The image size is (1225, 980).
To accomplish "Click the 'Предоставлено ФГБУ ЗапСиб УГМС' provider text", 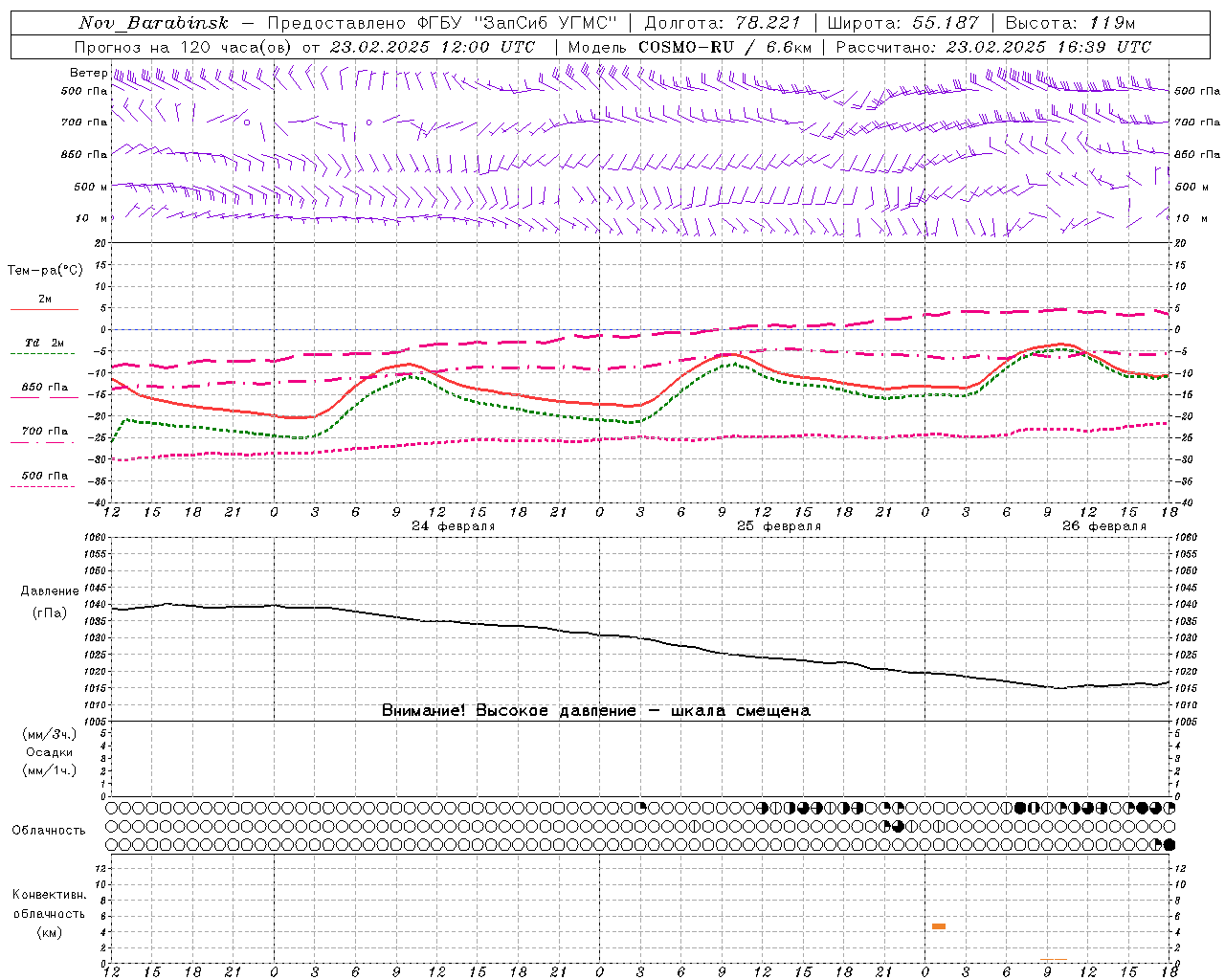I will (x=443, y=23).
